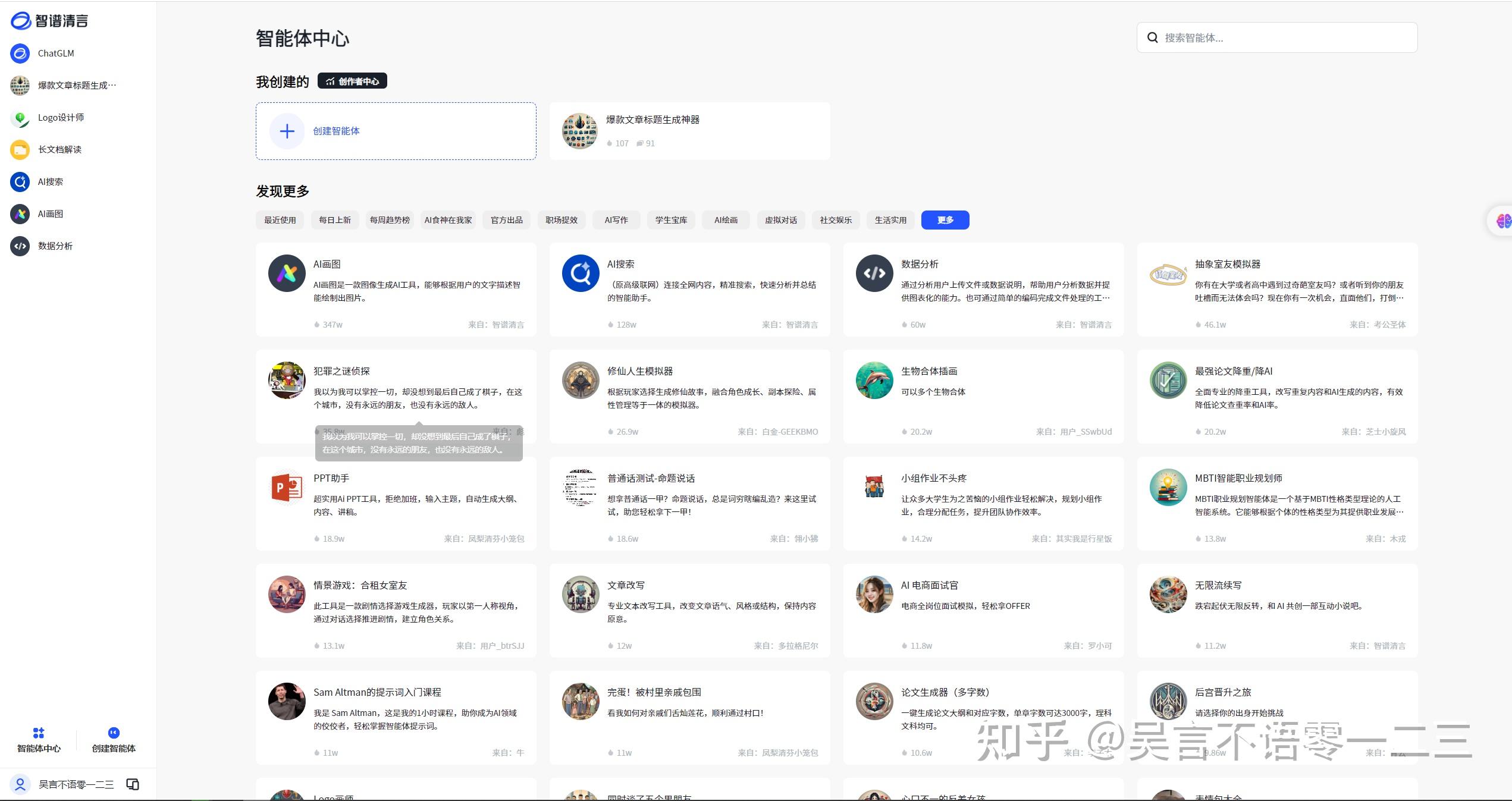Viewport: 1512px width, 801px height.
Task: Click the 智能体中心 icon at the sidebar bottom
Action: (39, 733)
